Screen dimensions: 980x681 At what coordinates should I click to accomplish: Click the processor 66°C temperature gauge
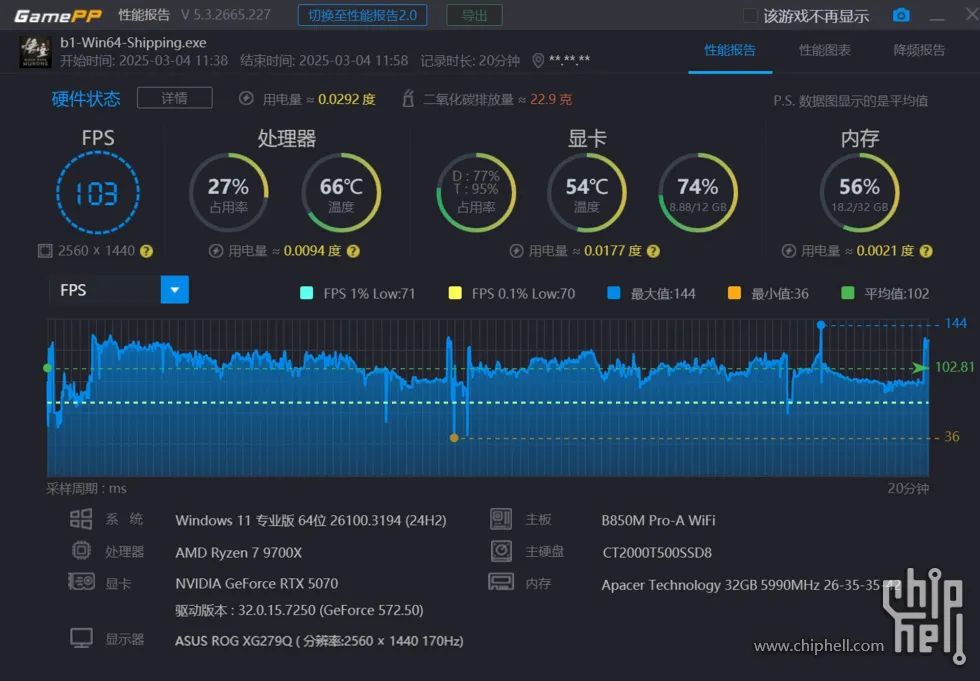coord(341,192)
